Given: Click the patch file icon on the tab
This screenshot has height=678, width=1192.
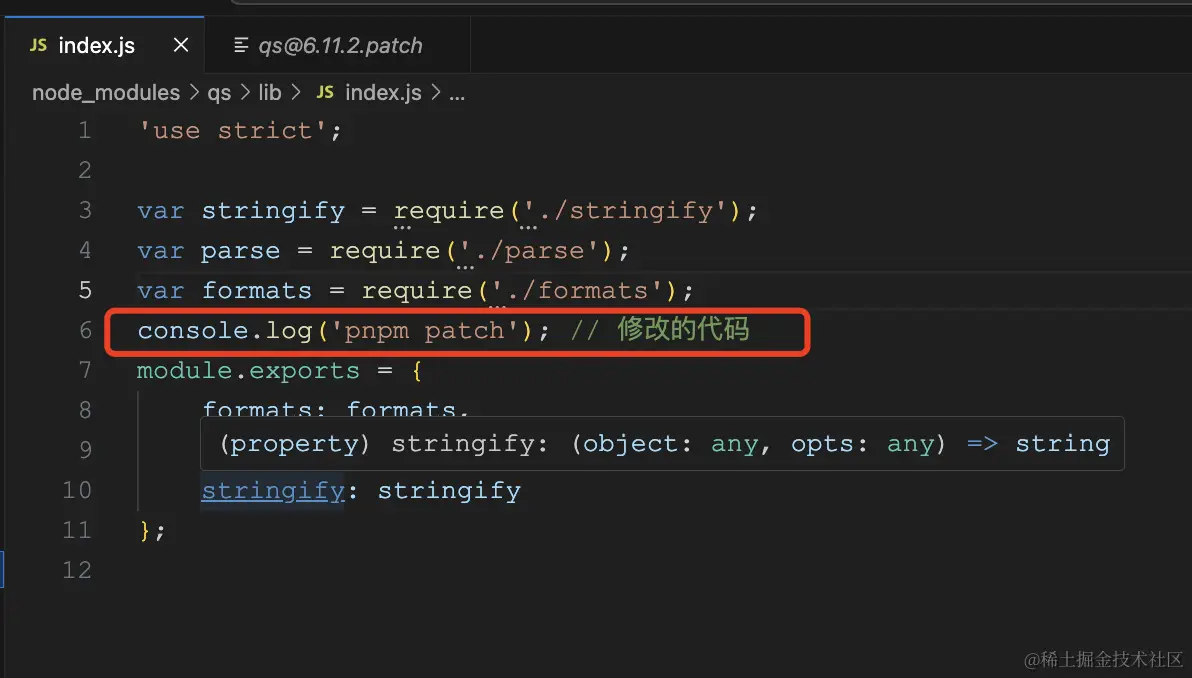Looking at the screenshot, I should (x=240, y=46).
